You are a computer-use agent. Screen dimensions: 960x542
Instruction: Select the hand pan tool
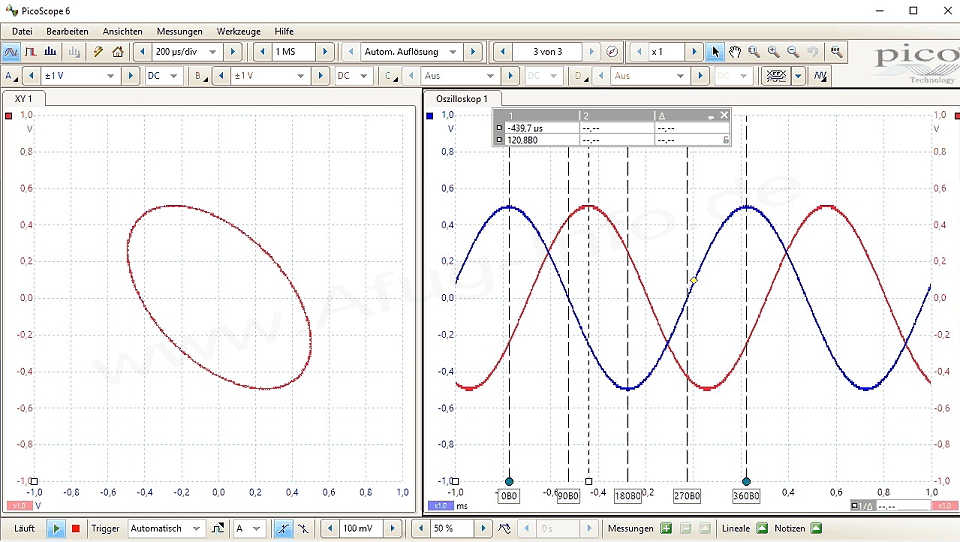click(x=735, y=52)
